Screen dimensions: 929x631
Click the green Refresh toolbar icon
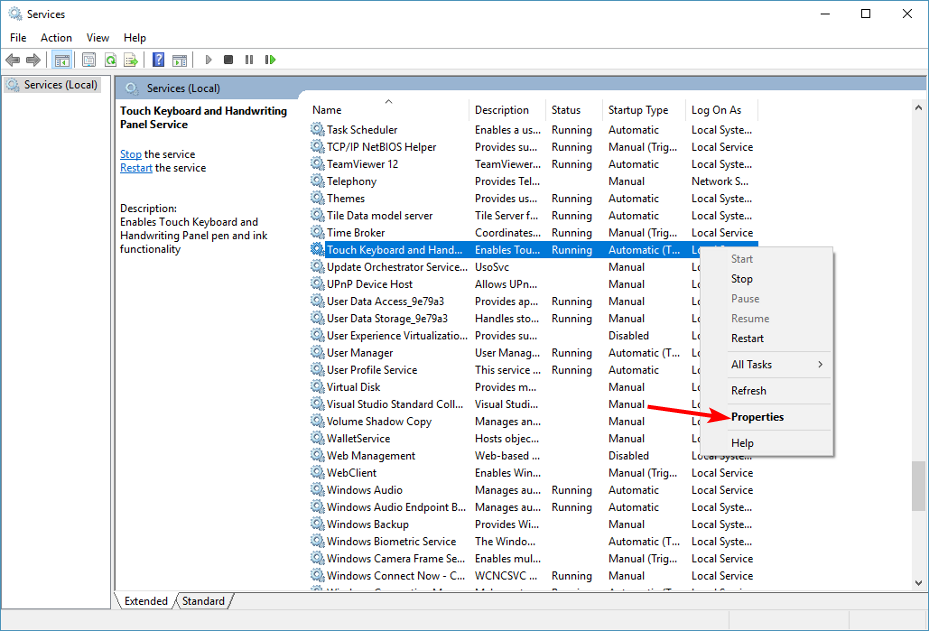(x=110, y=60)
